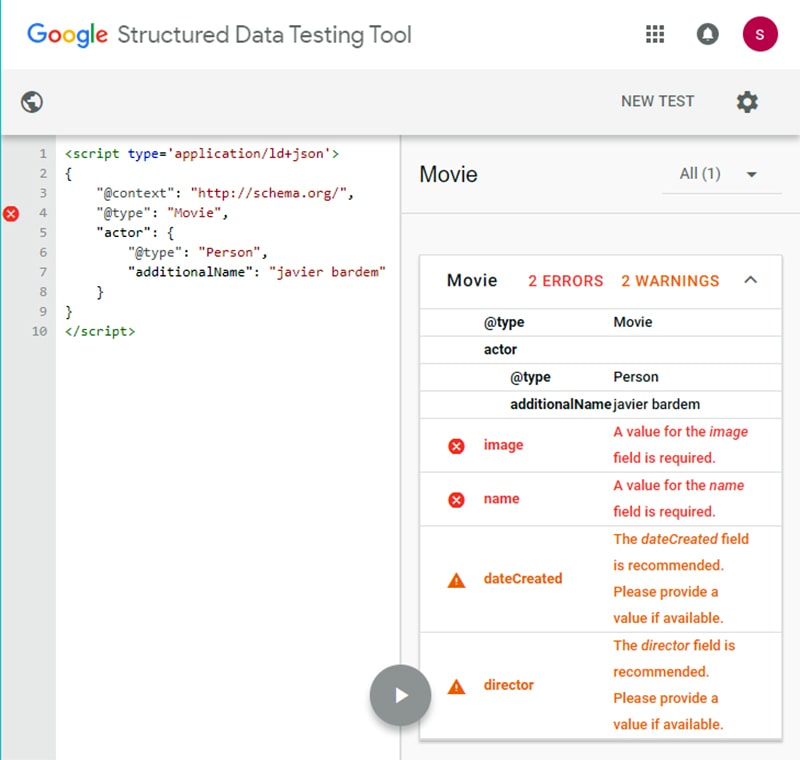Select the dateCreated warning row label
Viewport: 800px width, 760px height.
click(523, 578)
